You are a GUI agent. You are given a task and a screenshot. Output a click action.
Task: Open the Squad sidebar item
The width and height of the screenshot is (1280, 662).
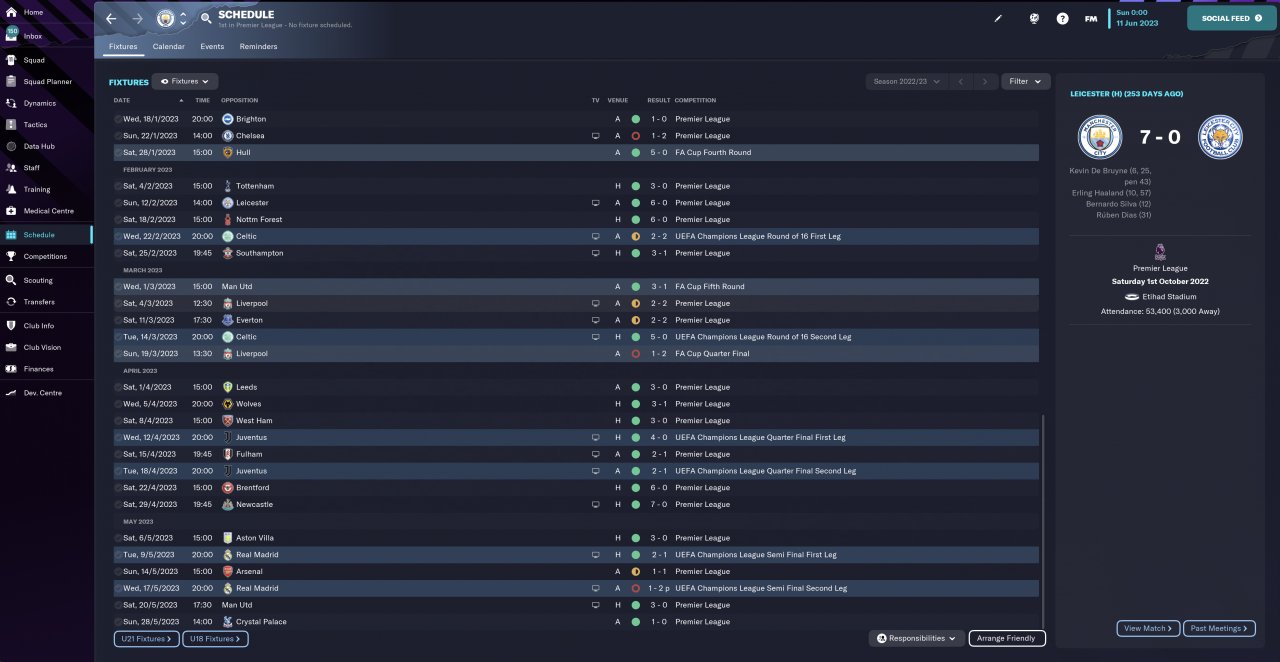coord(34,60)
